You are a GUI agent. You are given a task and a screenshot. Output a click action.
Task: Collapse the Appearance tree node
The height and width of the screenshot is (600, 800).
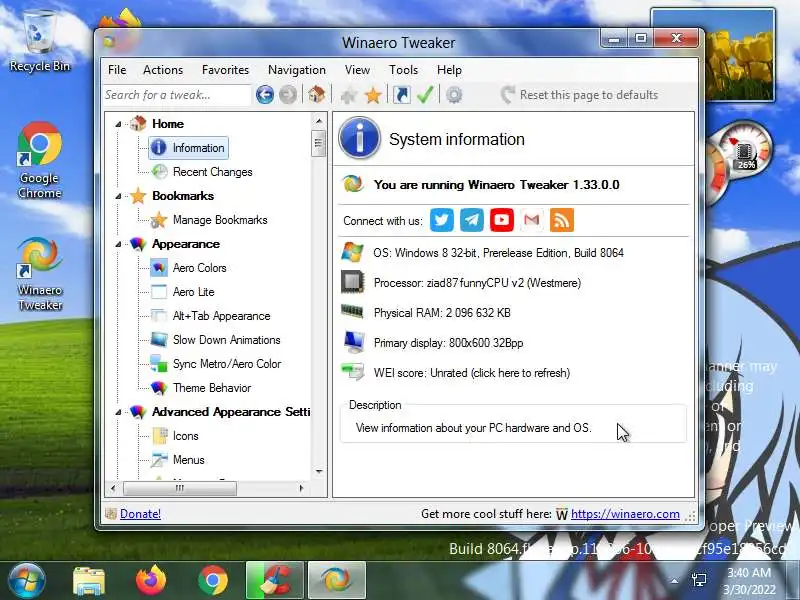click(118, 244)
